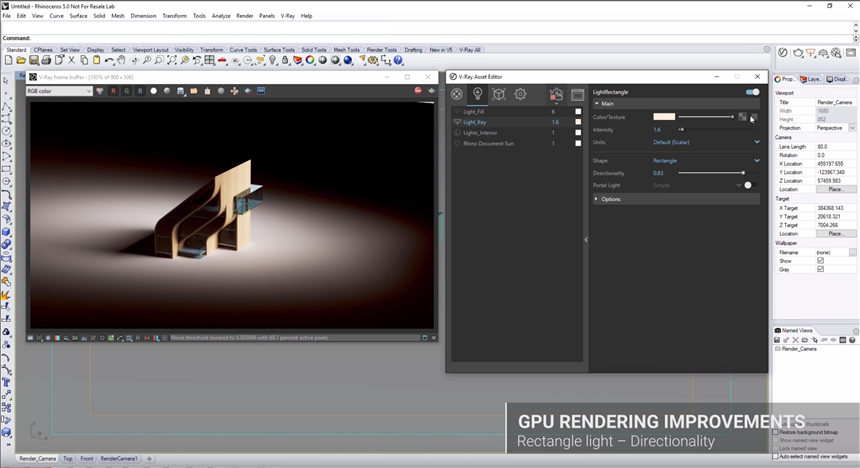Expand the Options section
The width and height of the screenshot is (860, 468).
click(x=610, y=199)
